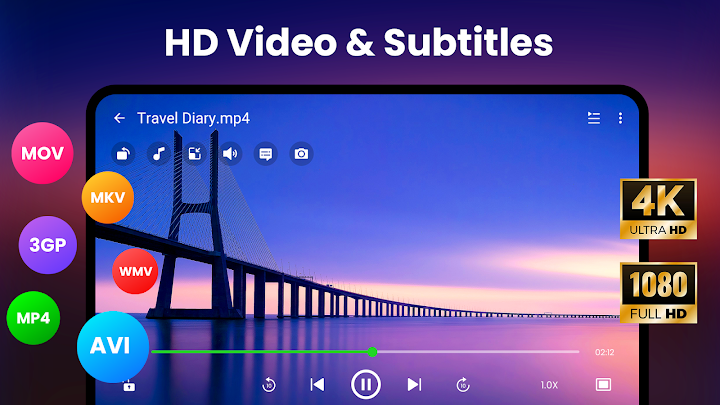Click the Travel Diary.mp4 title
Image resolution: width=720 pixels, height=405 pixels.
pos(193,118)
